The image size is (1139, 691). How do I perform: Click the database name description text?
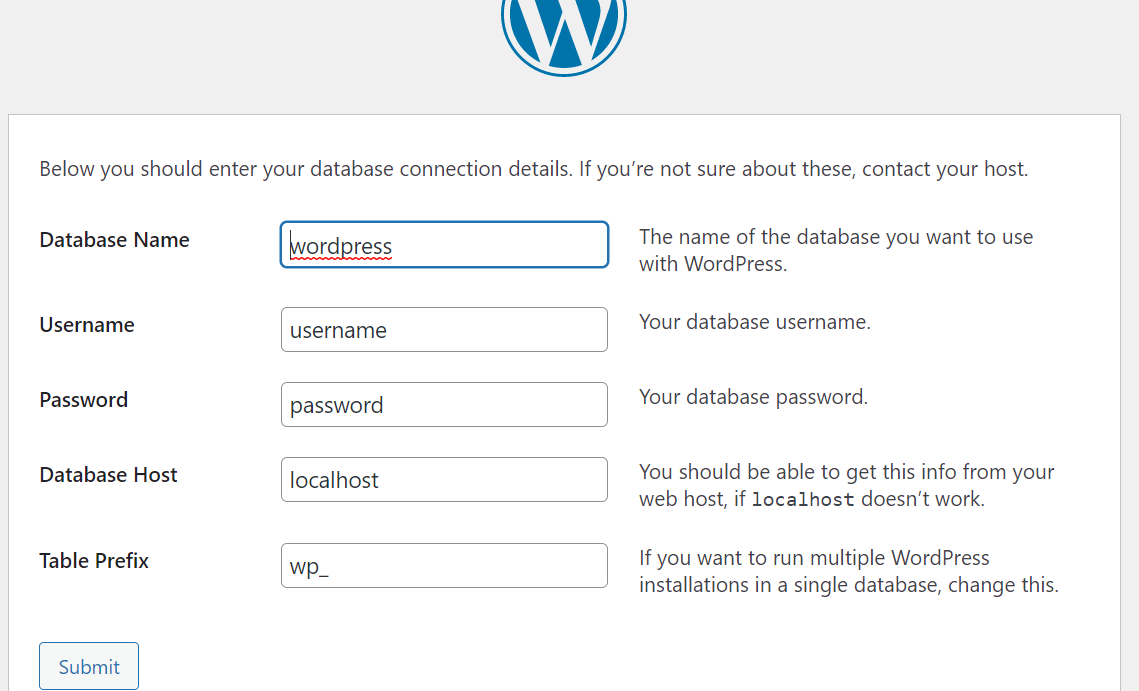pos(836,250)
